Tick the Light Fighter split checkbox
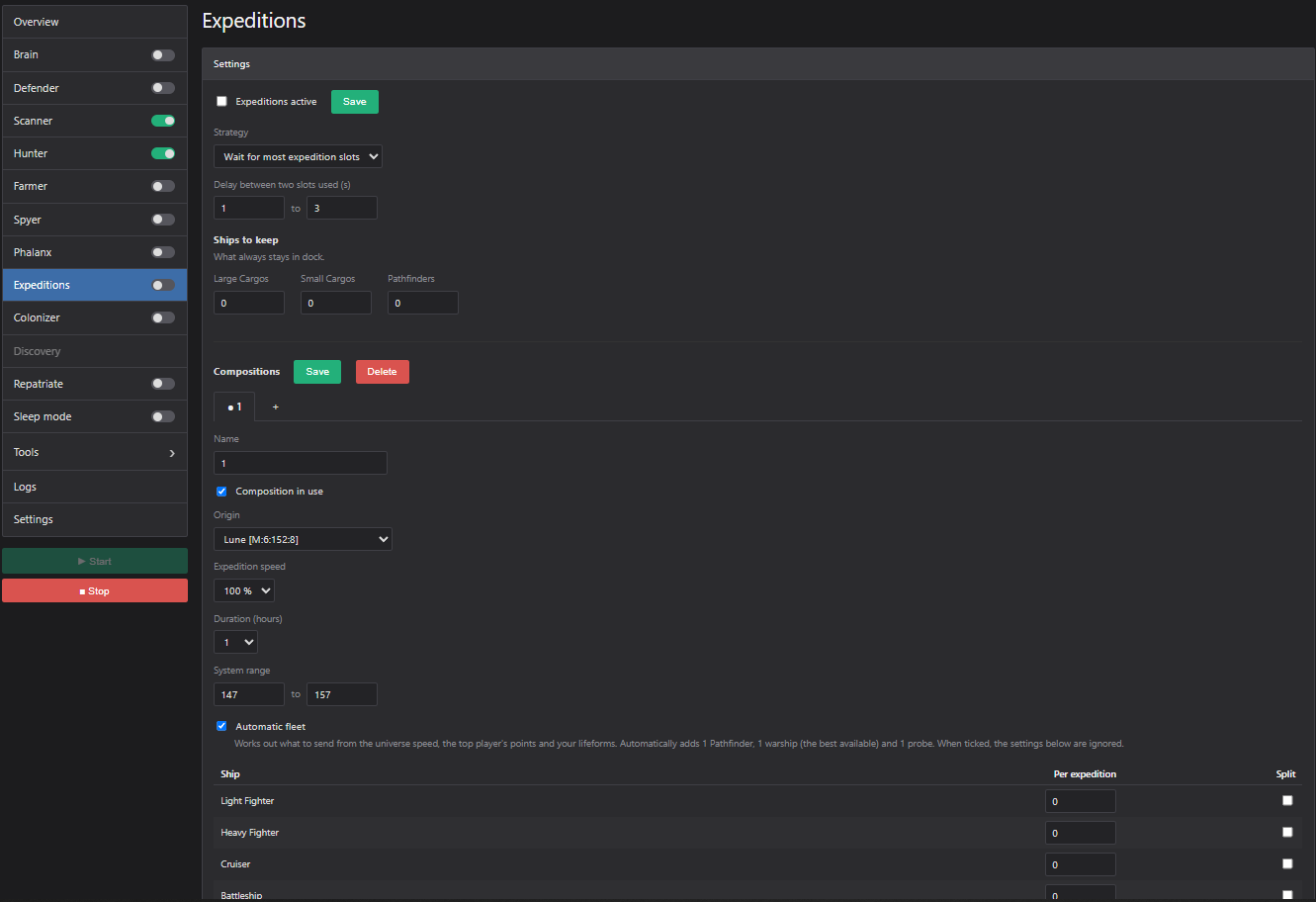The width and height of the screenshot is (1316, 902). 1287,800
